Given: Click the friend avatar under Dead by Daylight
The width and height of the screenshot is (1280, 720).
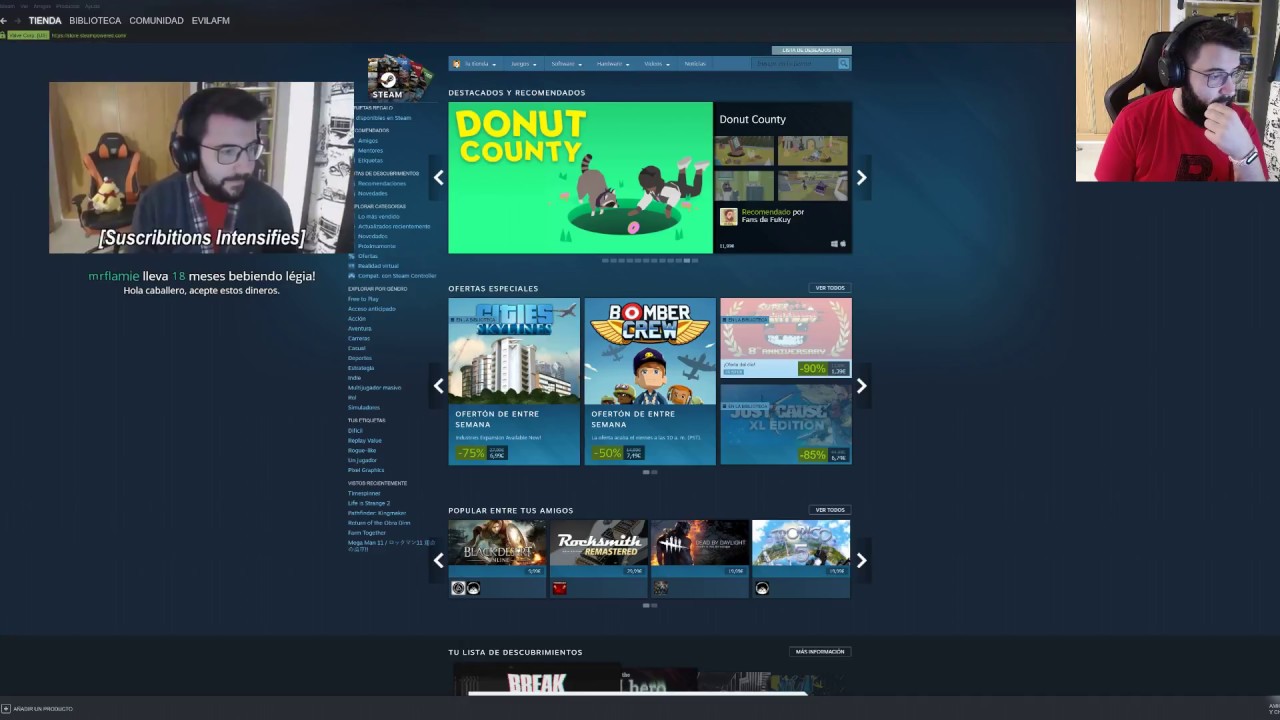Looking at the screenshot, I should coord(661,588).
